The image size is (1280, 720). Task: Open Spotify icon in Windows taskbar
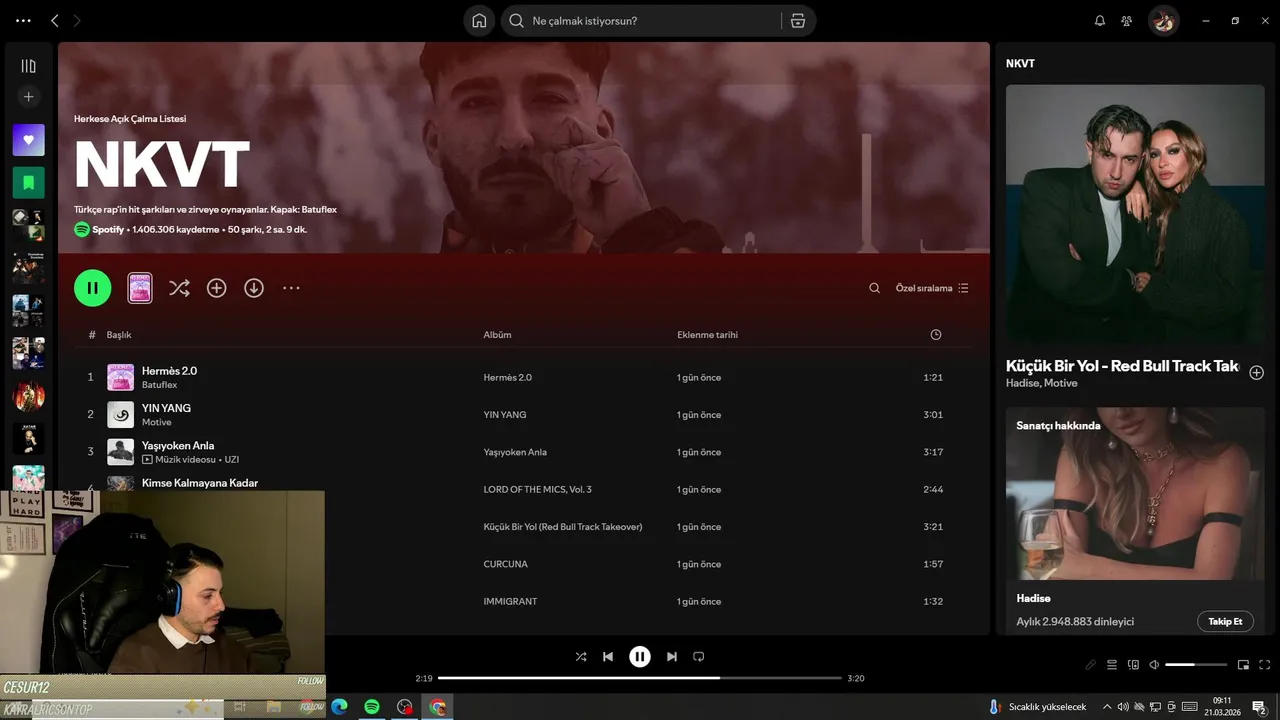[372, 707]
